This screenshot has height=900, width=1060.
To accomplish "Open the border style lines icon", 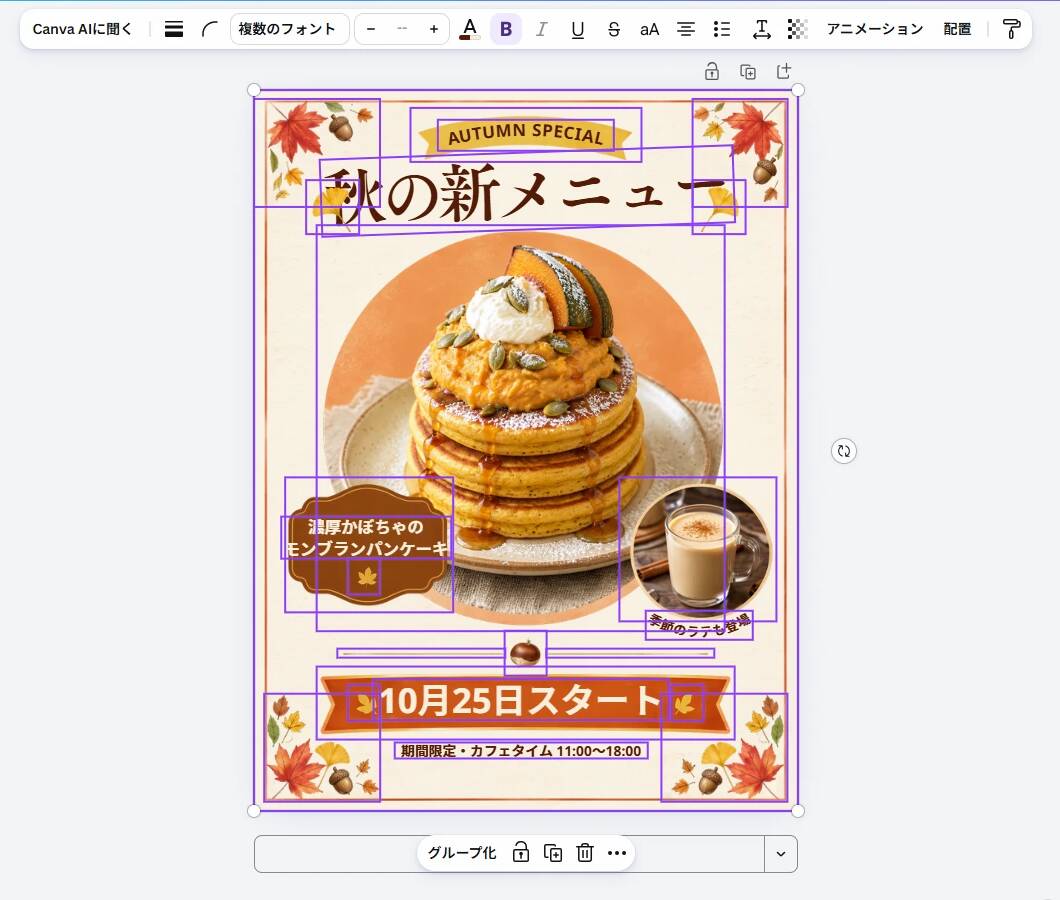I will coord(174,29).
